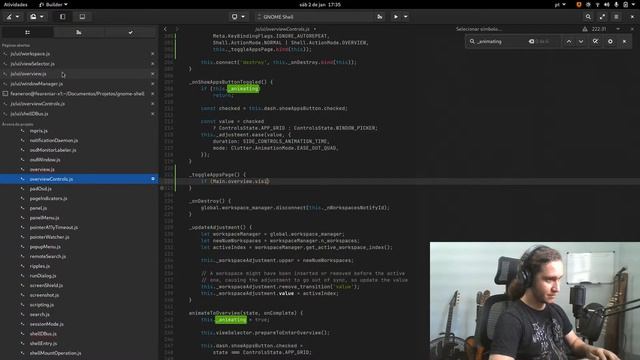Screen dimensions: 640x360
Task: Toggle the bottom panel
Action: click(82, 17)
